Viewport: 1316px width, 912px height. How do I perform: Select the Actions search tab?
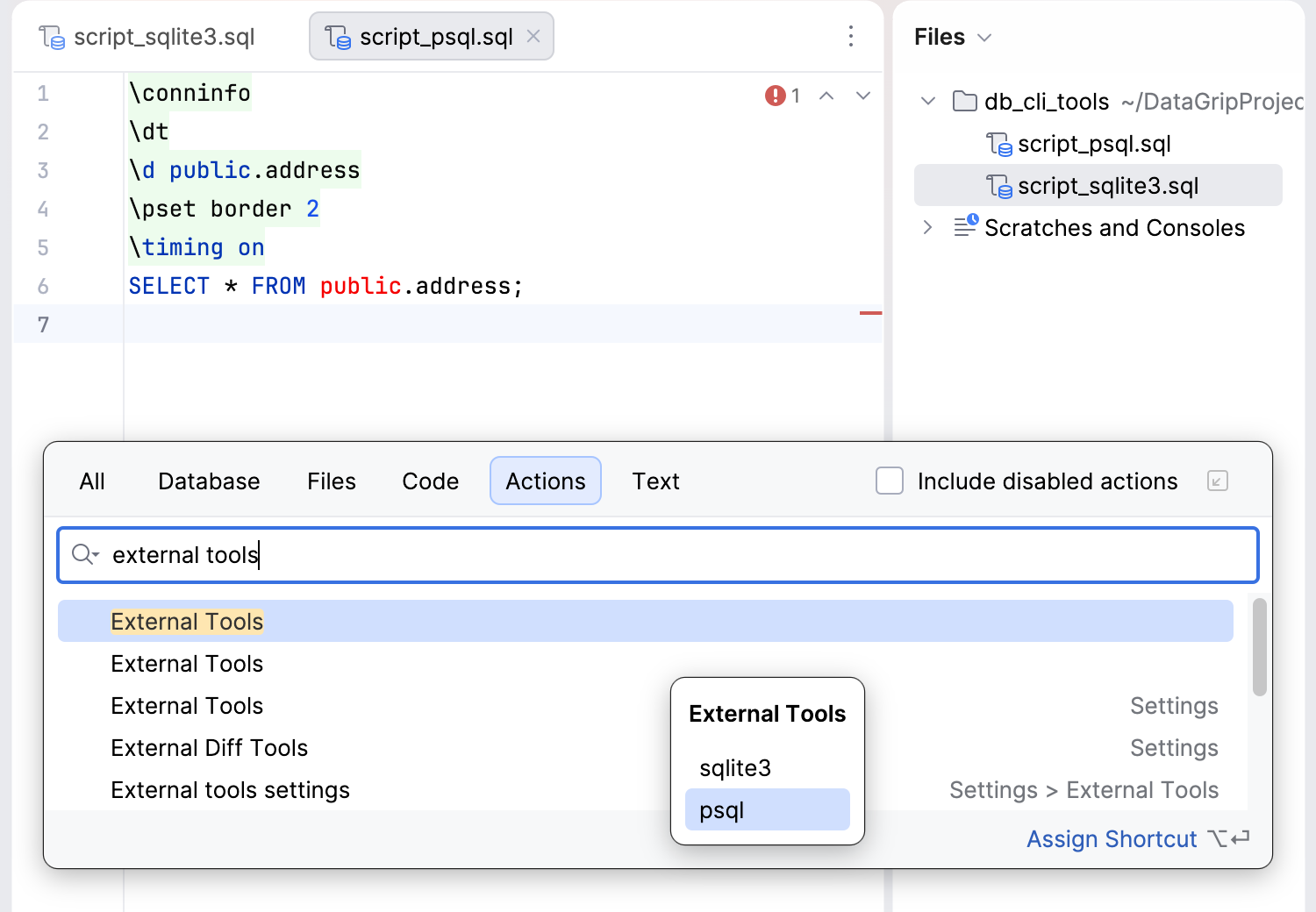[546, 481]
